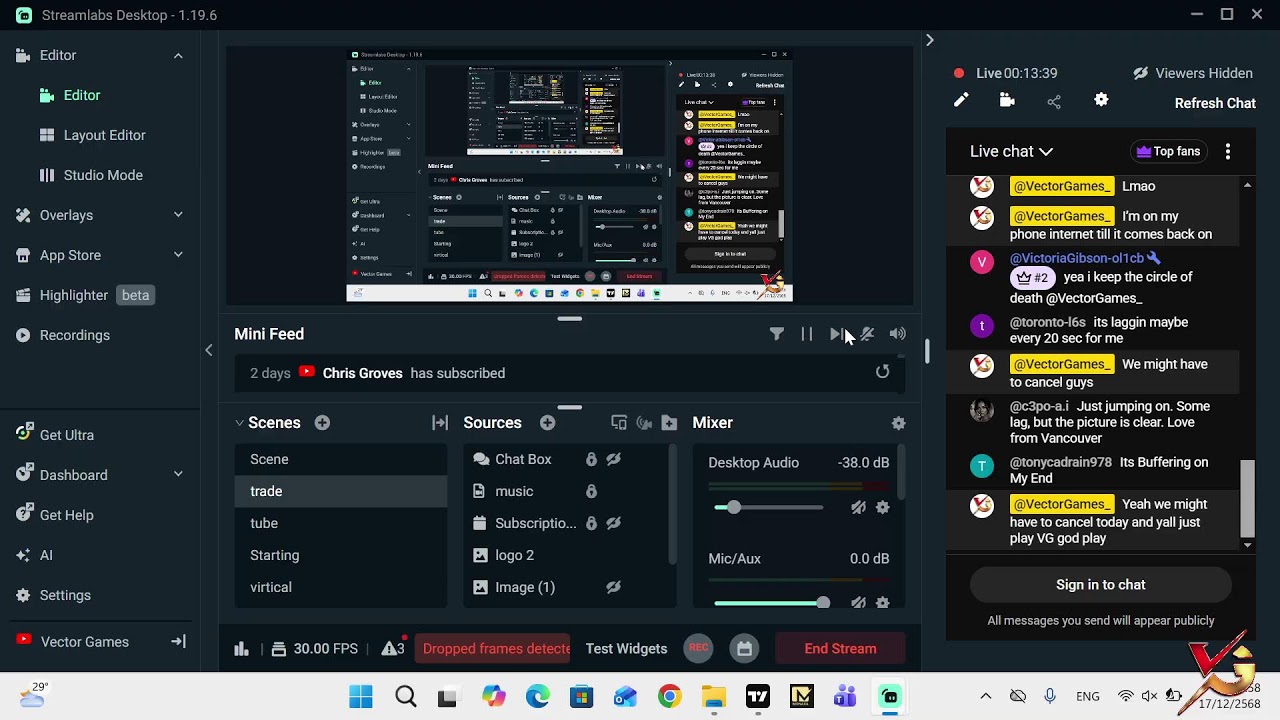The width and height of the screenshot is (1280, 720).
Task: Select the tube scene
Action: click(x=341, y=523)
